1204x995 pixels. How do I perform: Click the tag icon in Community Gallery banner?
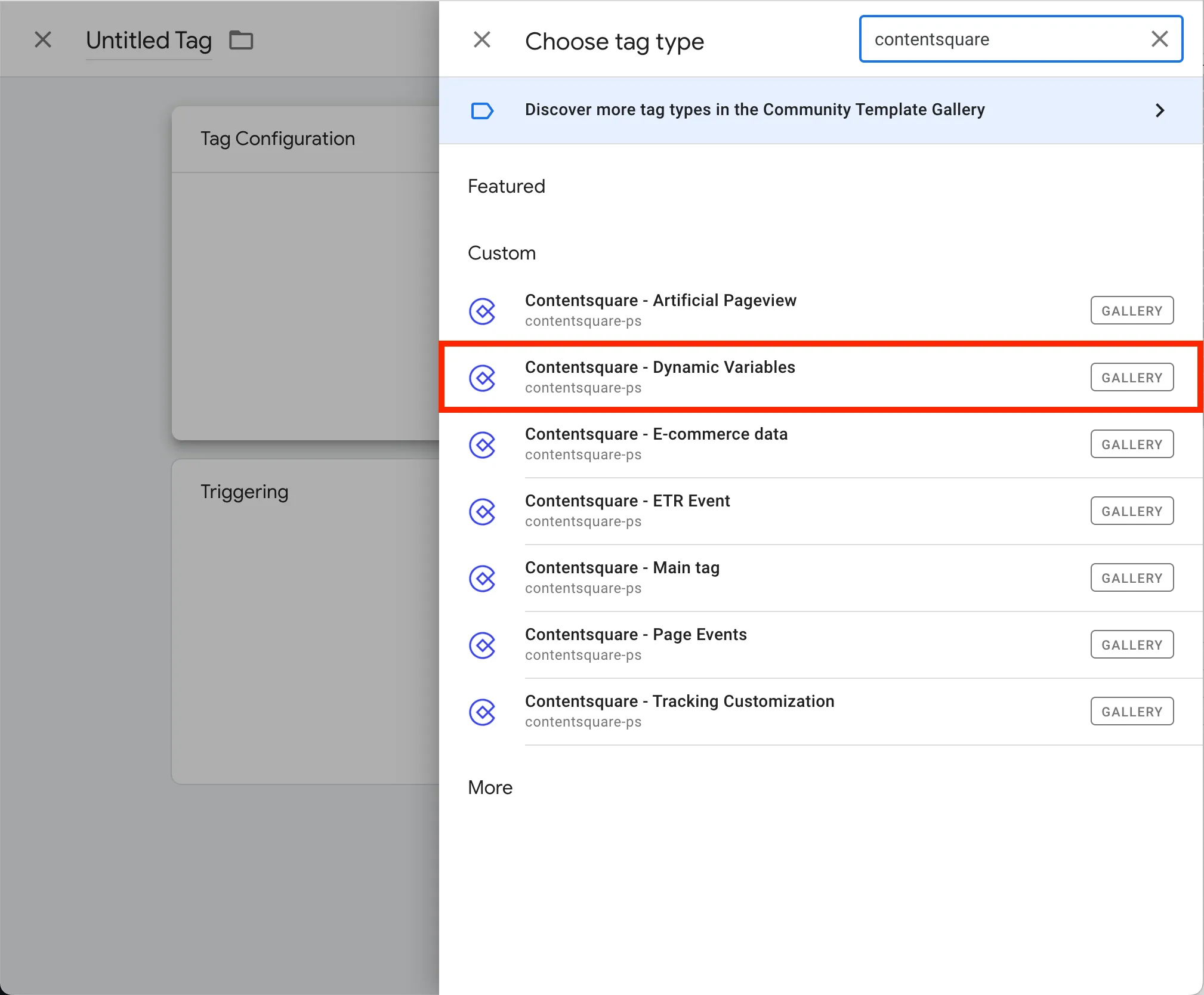pos(482,110)
